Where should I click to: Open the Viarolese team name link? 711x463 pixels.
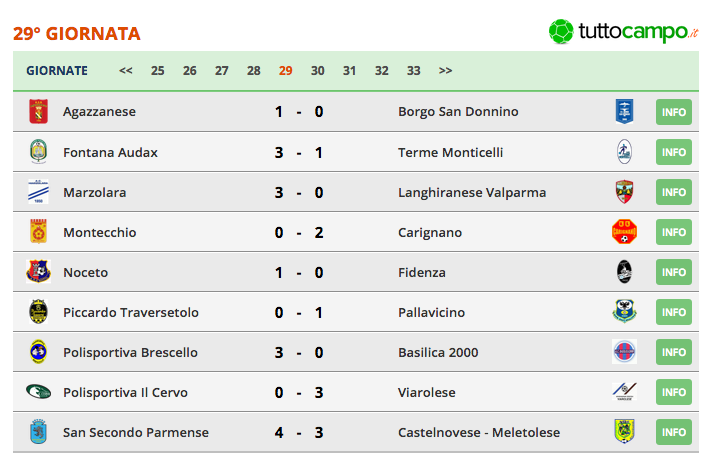[427, 392]
